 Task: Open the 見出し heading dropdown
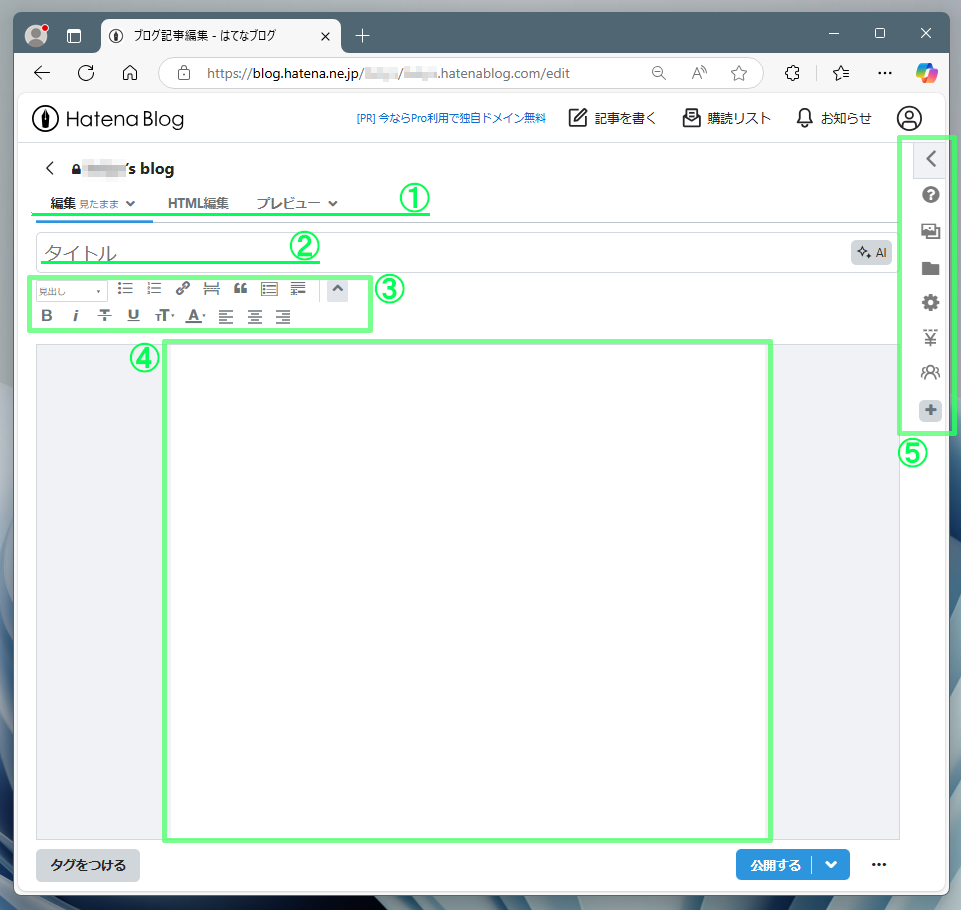(x=71, y=291)
